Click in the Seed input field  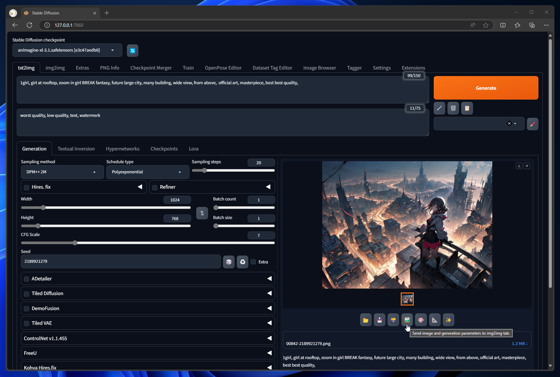coord(121,262)
